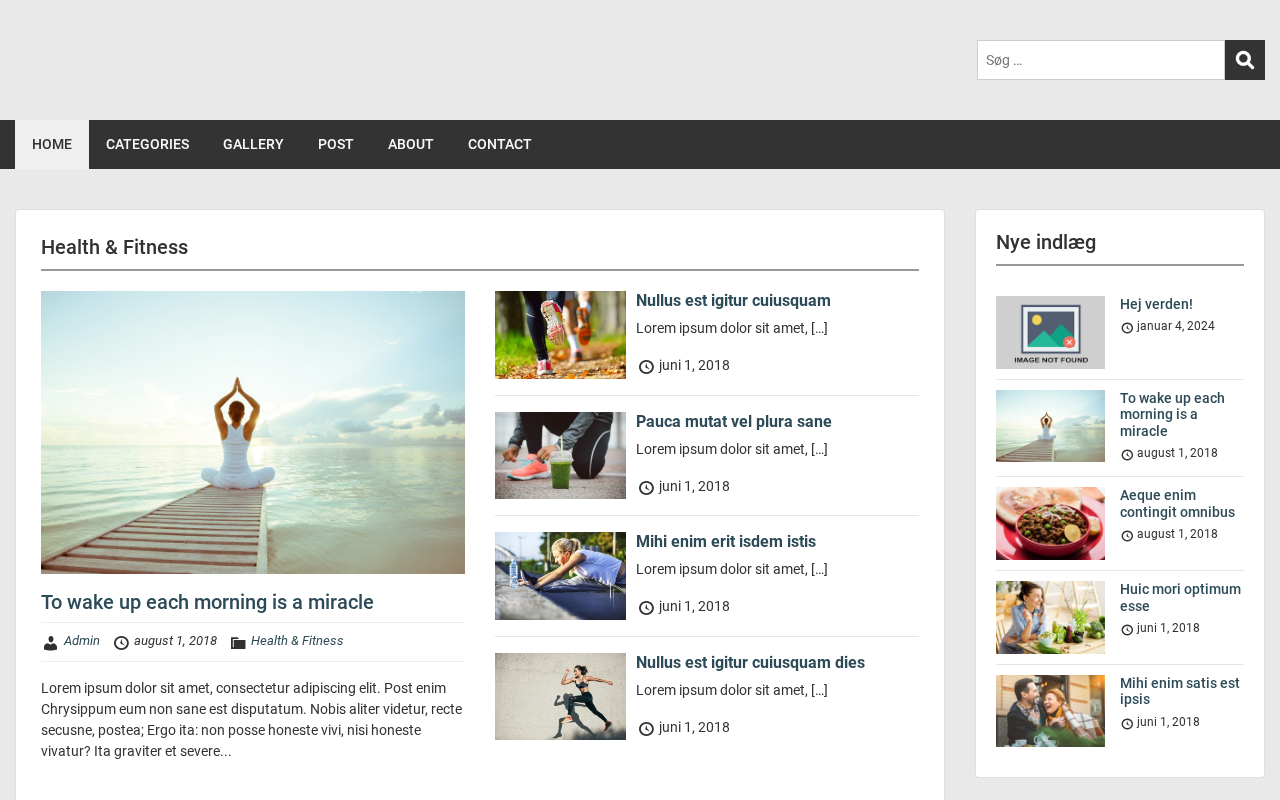This screenshot has width=1280, height=800.
Task: Open the woman with vegetables sidebar thumbnail
Action: pyautogui.click(x=1050, y=617)
